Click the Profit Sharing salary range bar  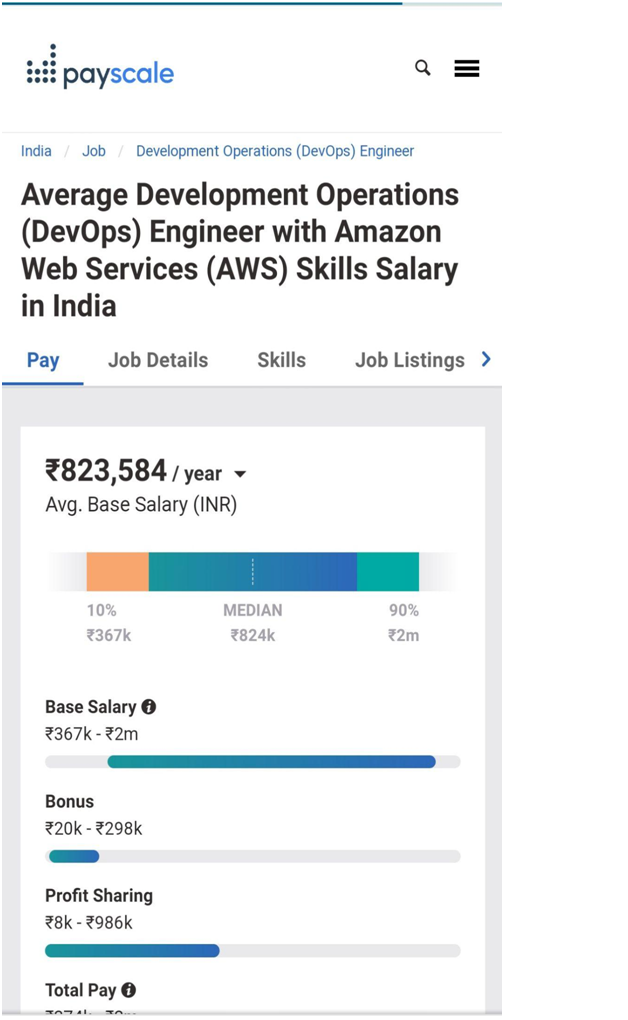pyautogui.click(x=251, y=950)
